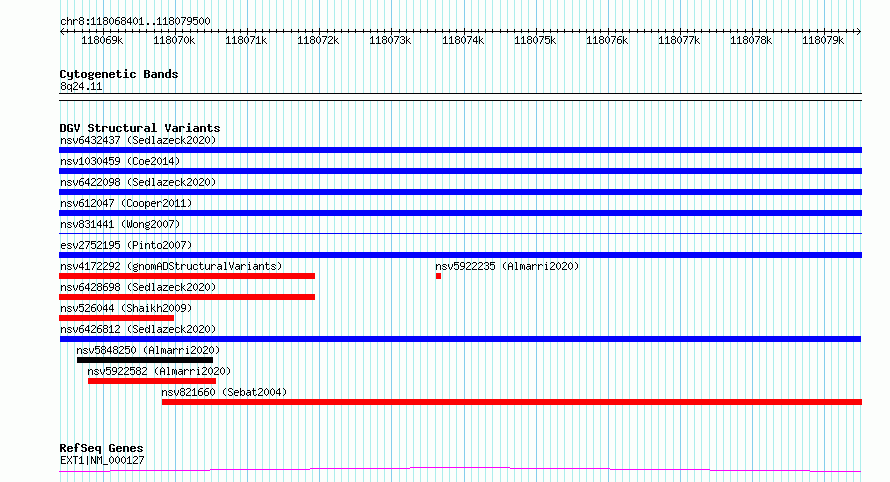This screenshot has width=890, height=482.
Task: Open nsv6426812 (Sedlazeck2020) variant label
Action: 138,329
